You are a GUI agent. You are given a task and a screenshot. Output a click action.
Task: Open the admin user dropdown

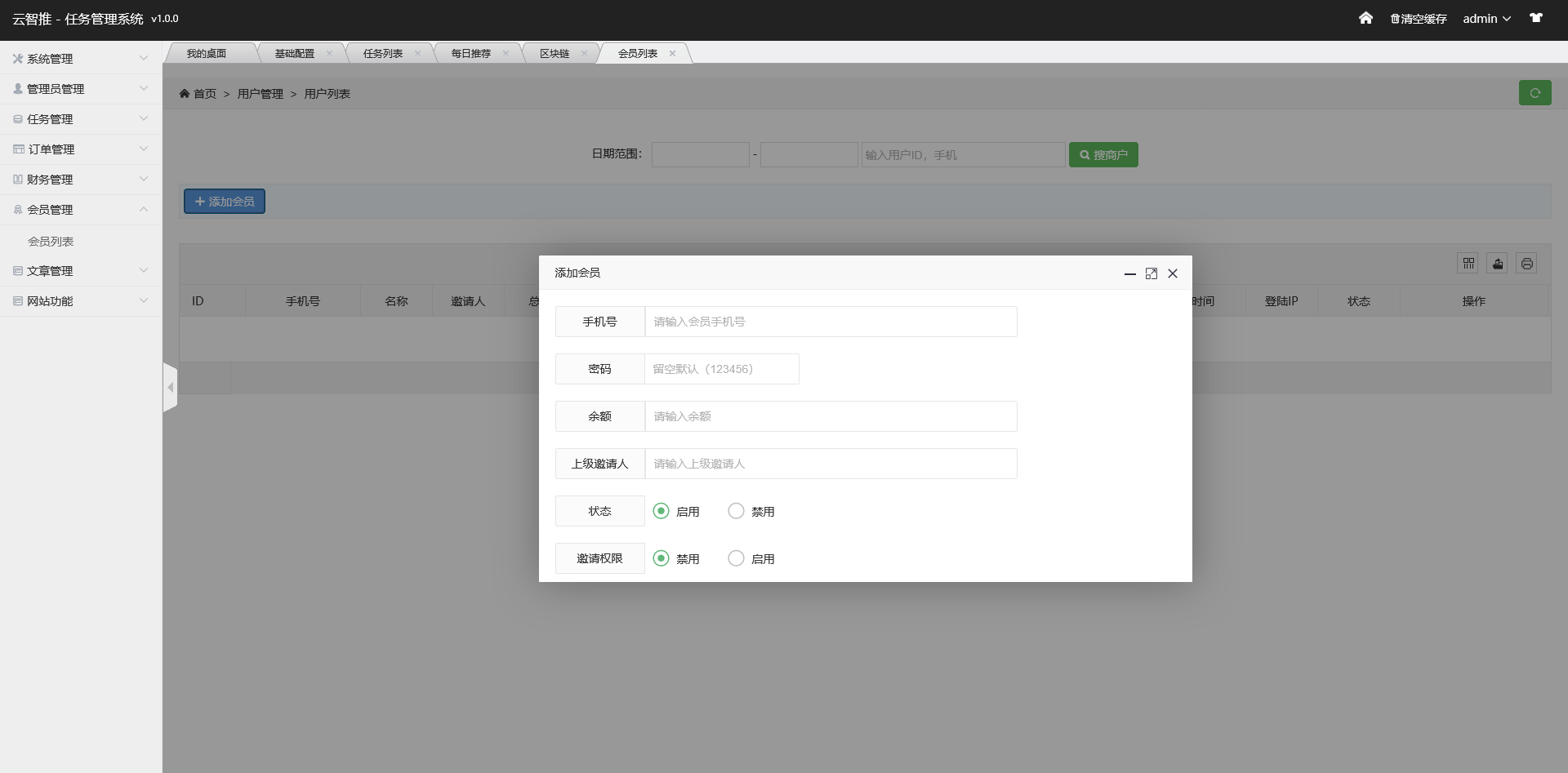1486,19
